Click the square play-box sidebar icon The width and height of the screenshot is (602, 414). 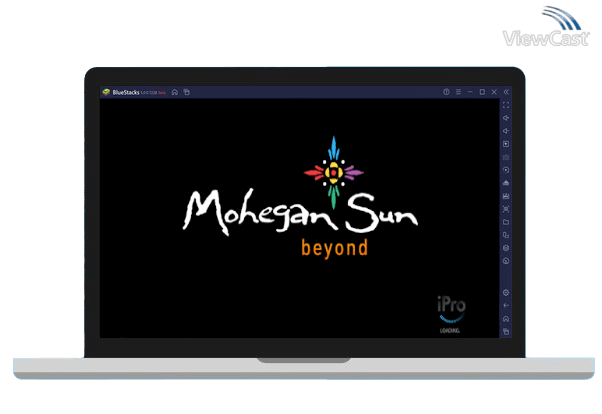pos(506,144)
